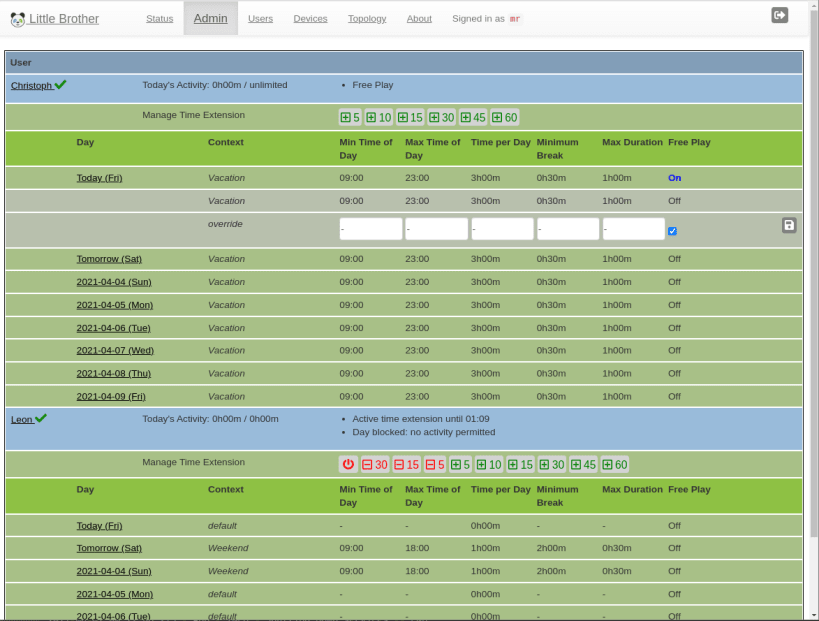819x621 pixels.
Task: Add 5 minutes extension for Christoph
Action: 350,118
